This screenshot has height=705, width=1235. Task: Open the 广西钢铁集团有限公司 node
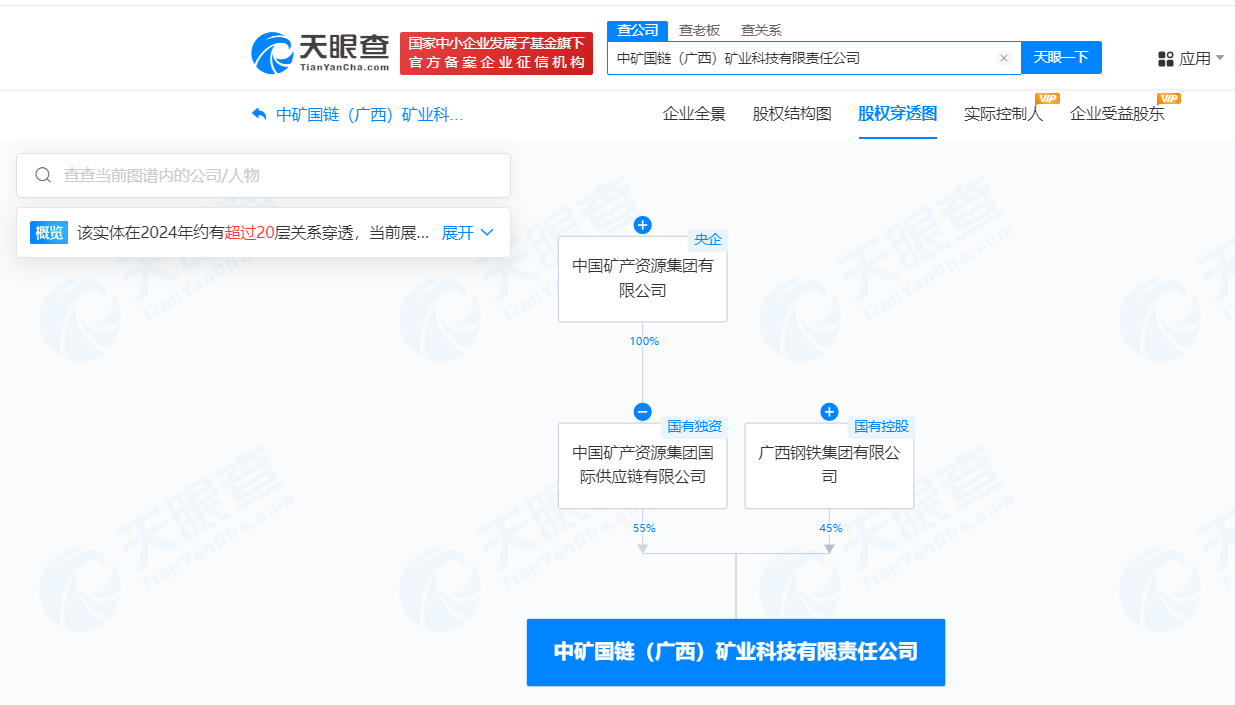tap(829, 465)
